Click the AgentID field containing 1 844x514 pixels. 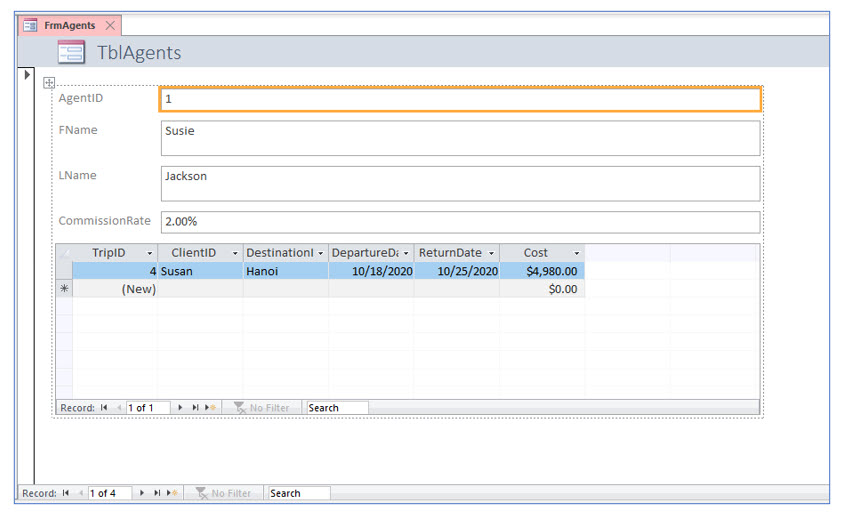460,99
